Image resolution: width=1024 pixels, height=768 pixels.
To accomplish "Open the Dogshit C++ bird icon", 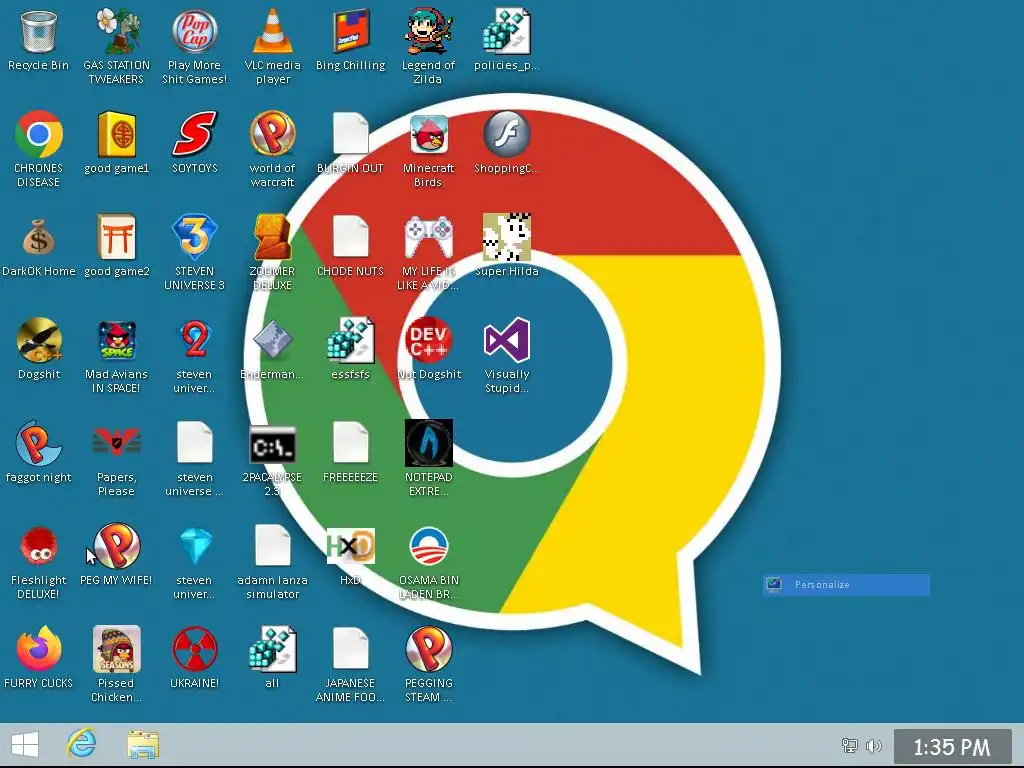I will pos(39,340).
